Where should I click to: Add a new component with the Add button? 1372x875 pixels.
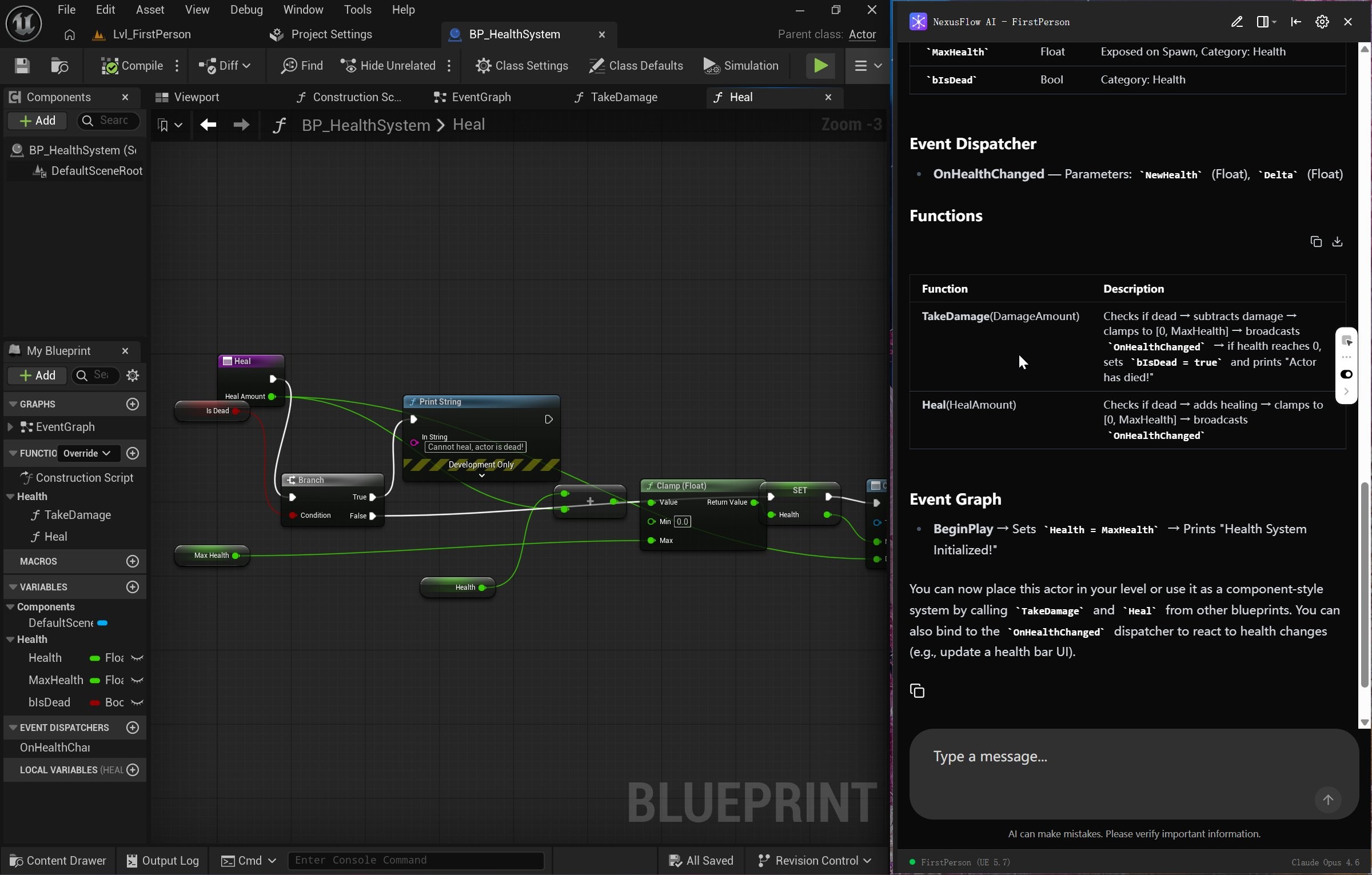coord(37,121)
